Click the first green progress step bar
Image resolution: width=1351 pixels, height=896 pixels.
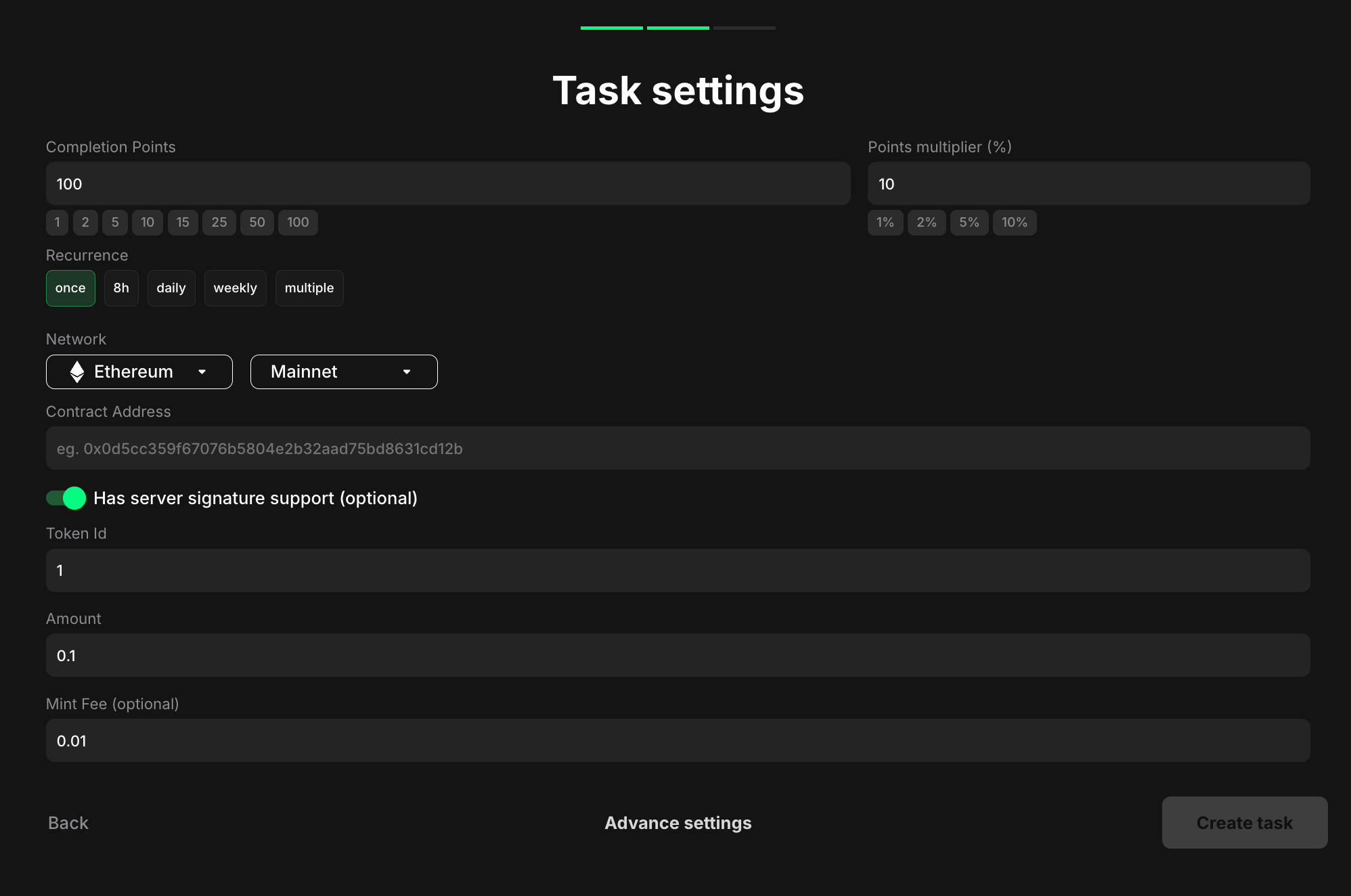(x=612, y=28)
